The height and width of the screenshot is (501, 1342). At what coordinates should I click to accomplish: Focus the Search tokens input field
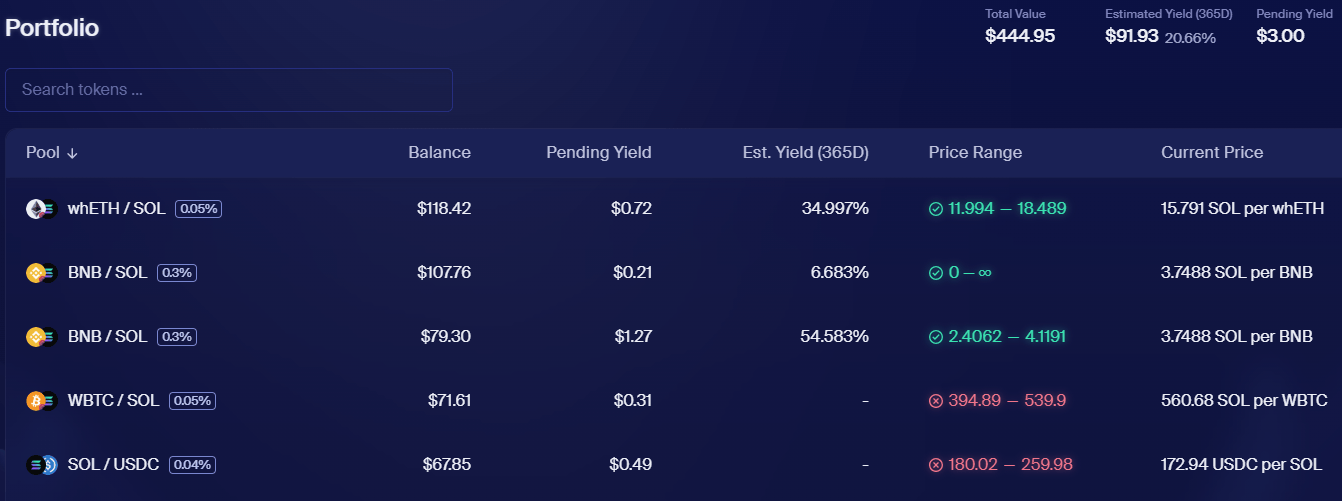(x=229, y=90)
